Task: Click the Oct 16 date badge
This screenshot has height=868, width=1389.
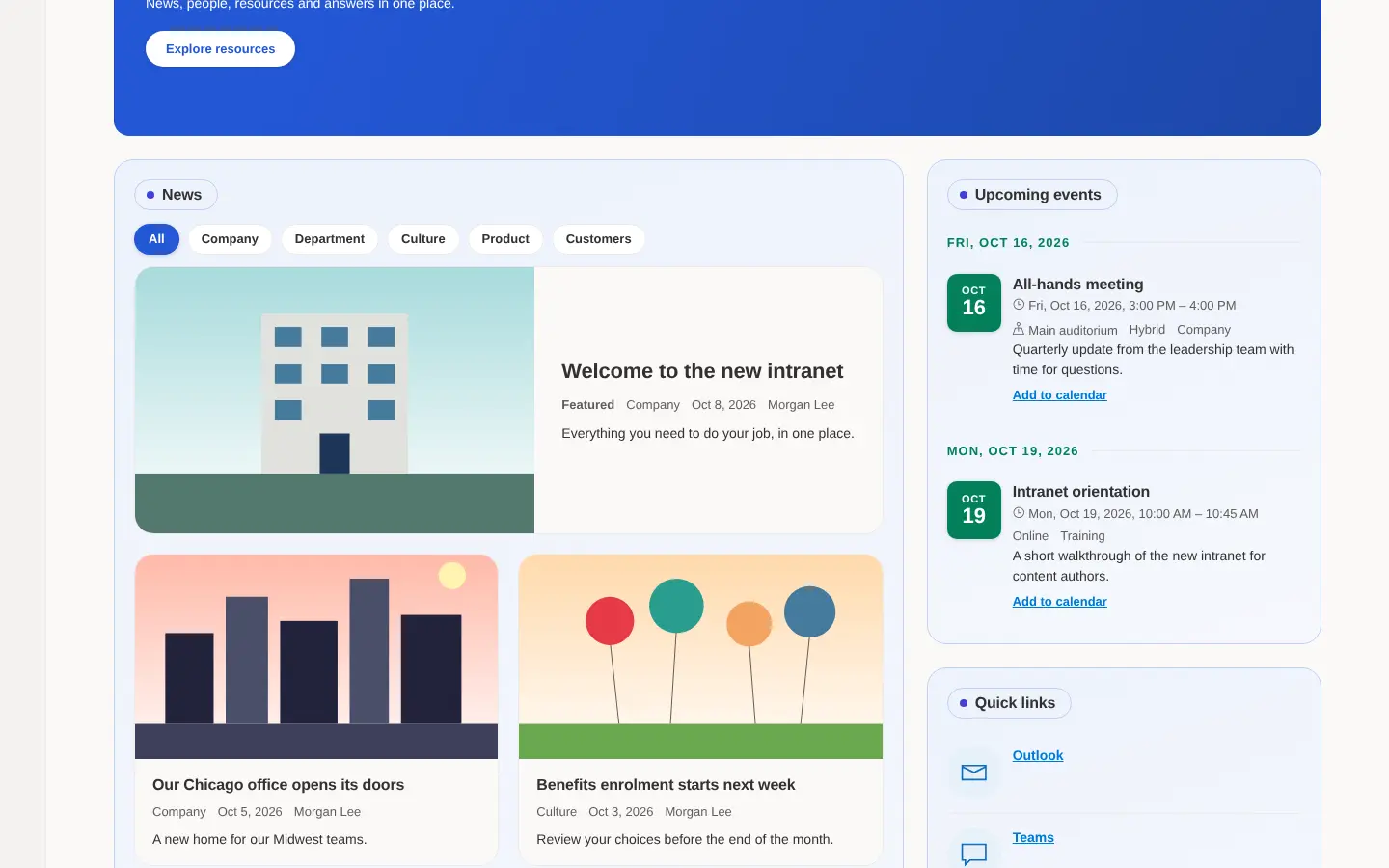Action: pos(974,303)
